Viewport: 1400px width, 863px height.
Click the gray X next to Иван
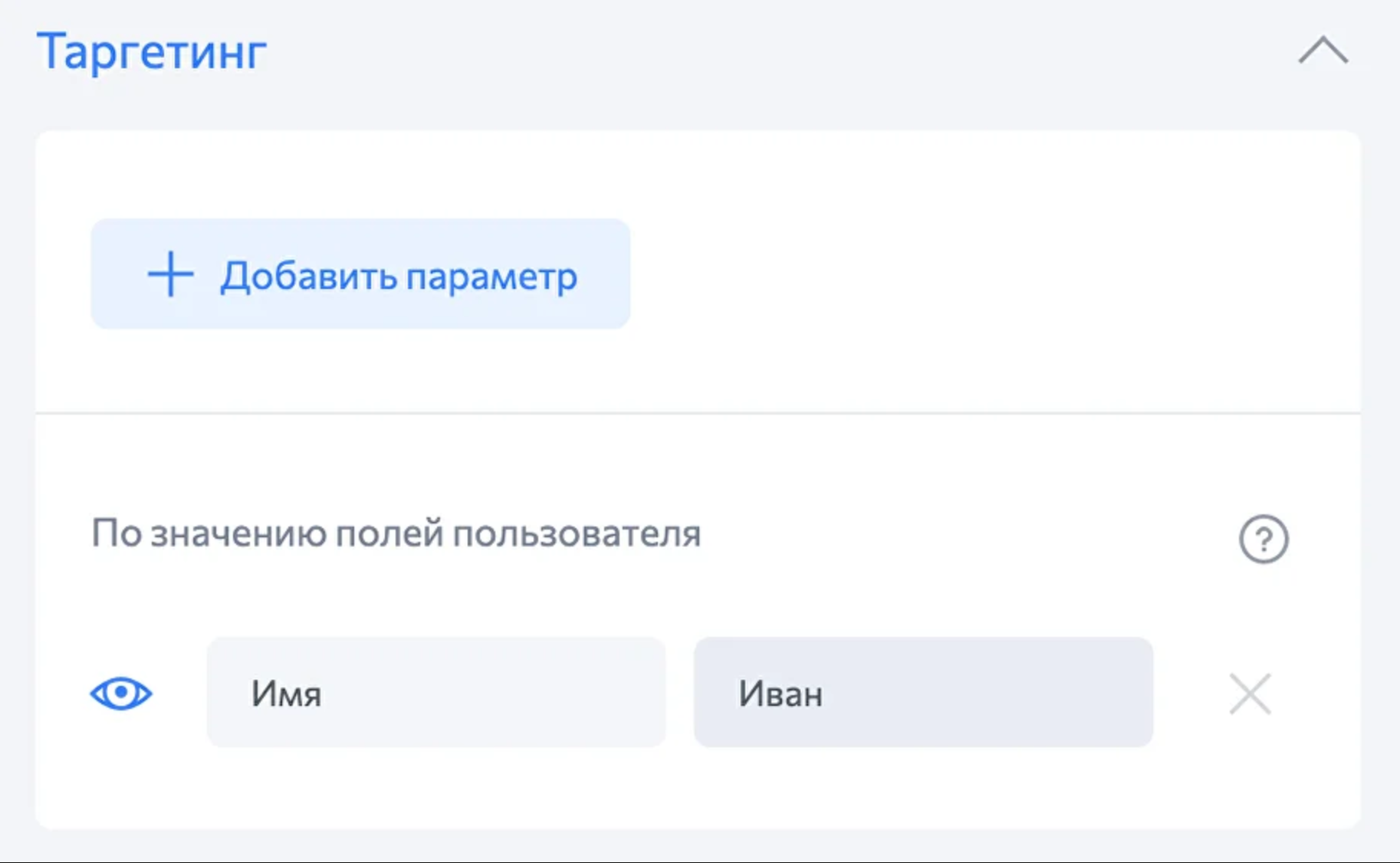click(x=1250, y=694)
